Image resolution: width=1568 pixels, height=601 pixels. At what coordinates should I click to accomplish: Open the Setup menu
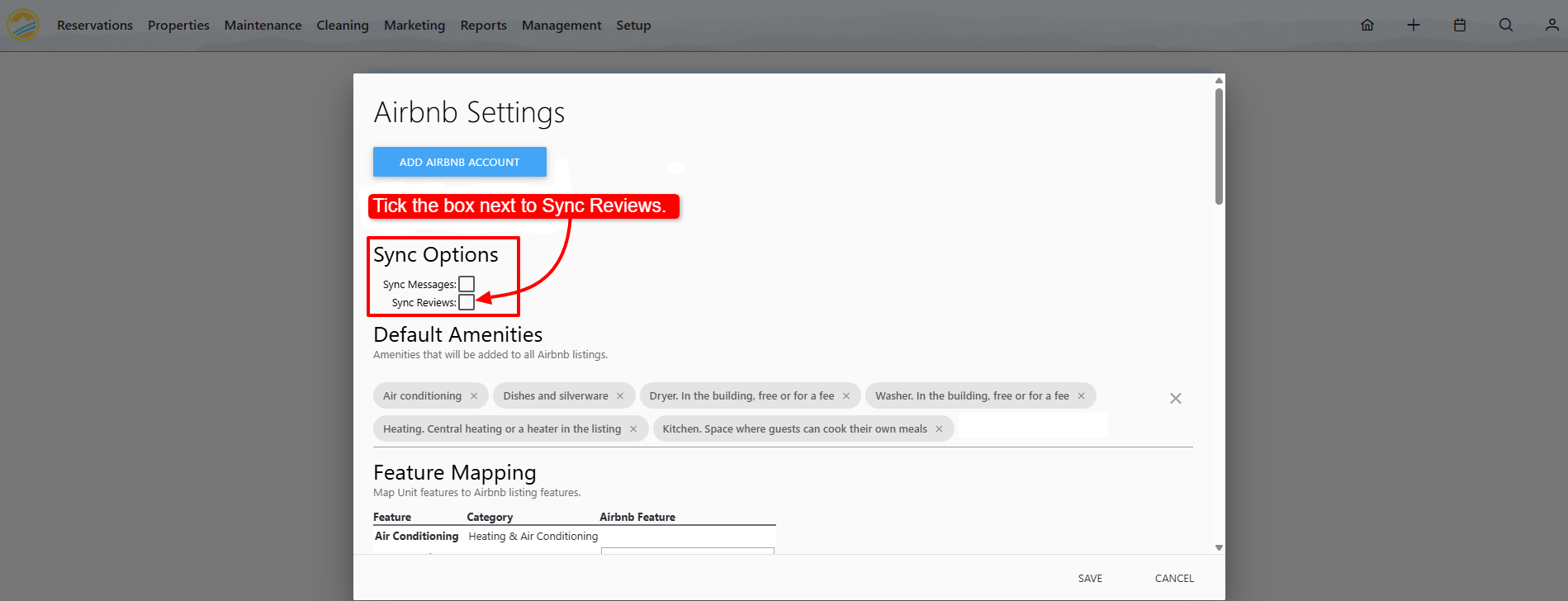click(633, 26)
